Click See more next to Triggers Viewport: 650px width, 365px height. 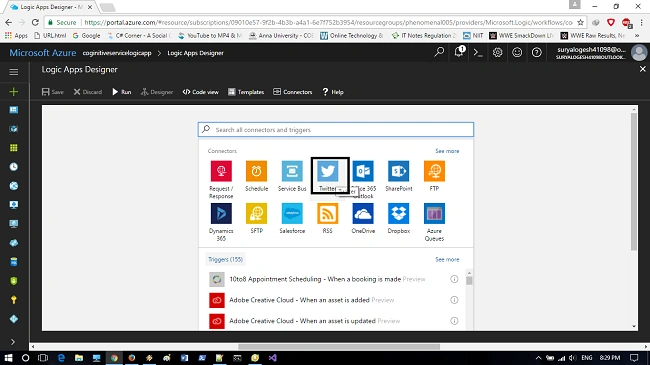(x=447, y=259)
